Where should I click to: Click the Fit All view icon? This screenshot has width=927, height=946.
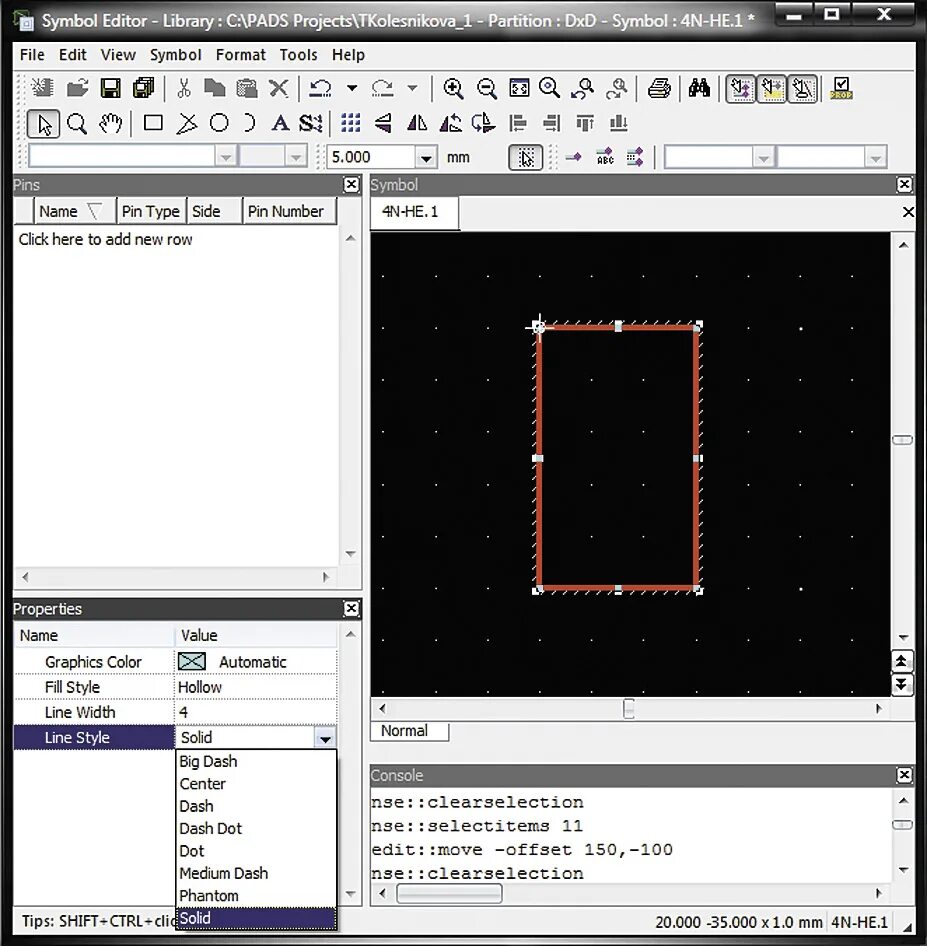[519, 88]
